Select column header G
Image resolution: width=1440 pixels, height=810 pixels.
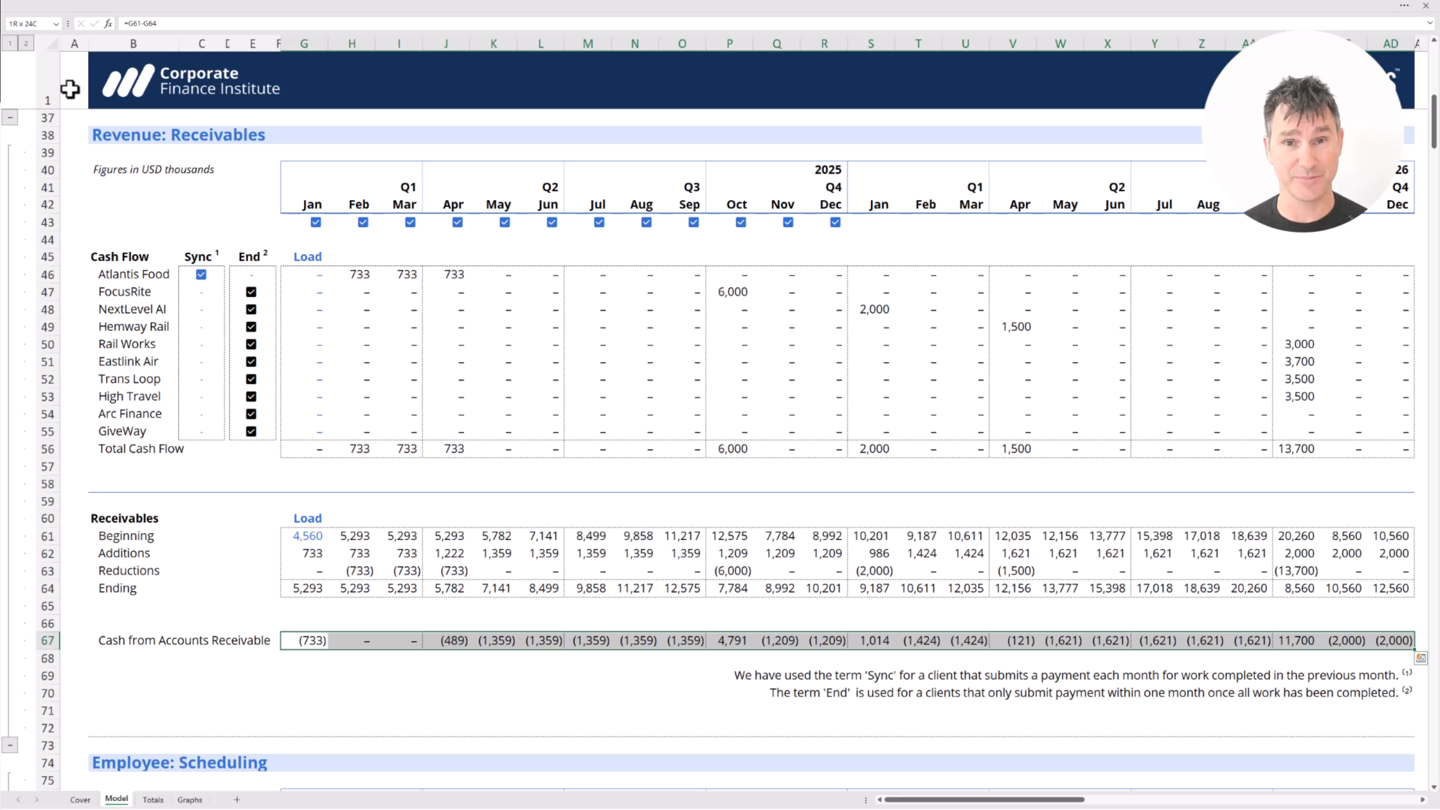304,44
